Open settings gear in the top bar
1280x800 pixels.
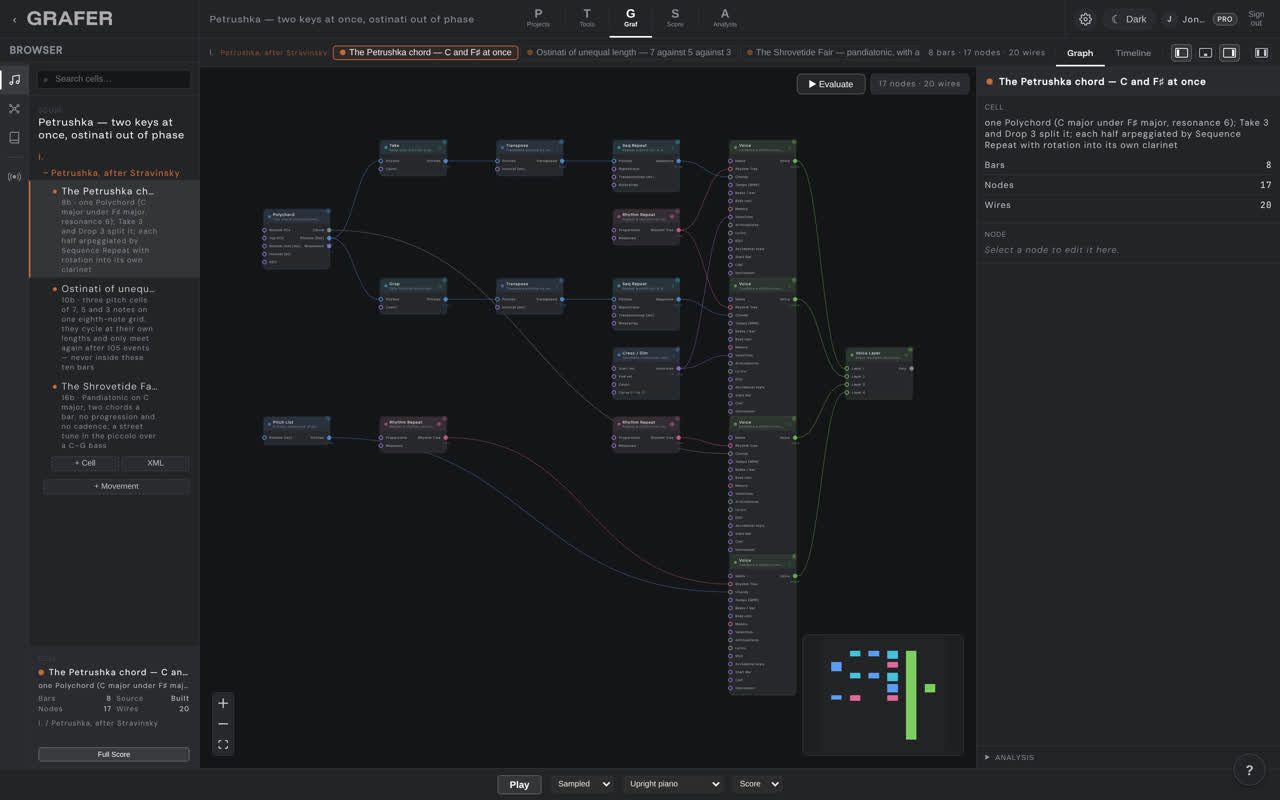pyautogui.click(x=1085, y=19)
